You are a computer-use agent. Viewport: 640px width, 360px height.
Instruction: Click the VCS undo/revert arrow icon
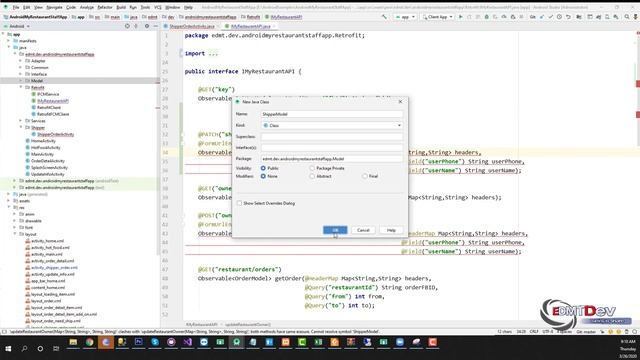click(568, 17)
